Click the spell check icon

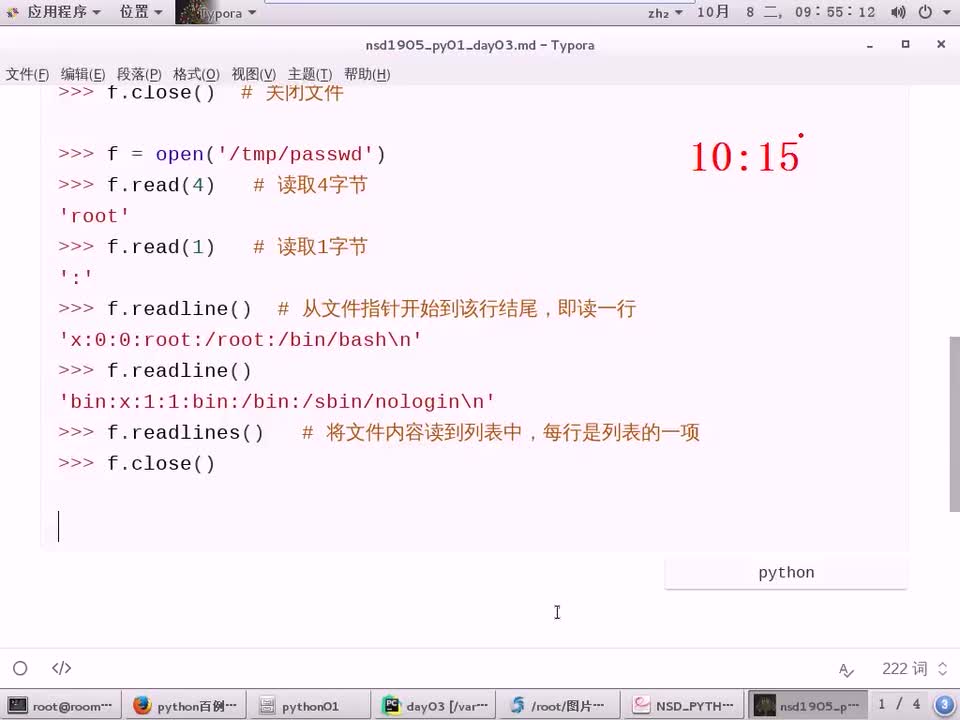[x=846, y=670]
